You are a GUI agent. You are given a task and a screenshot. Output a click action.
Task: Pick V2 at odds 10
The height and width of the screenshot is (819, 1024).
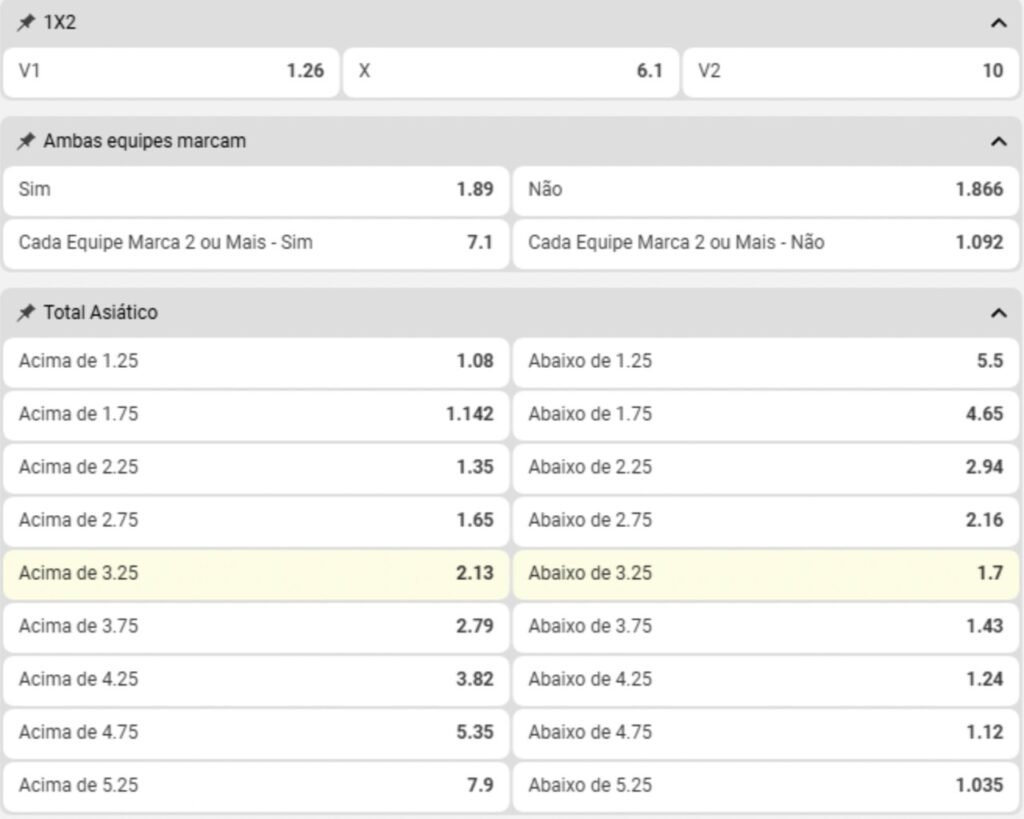point(851,72)
